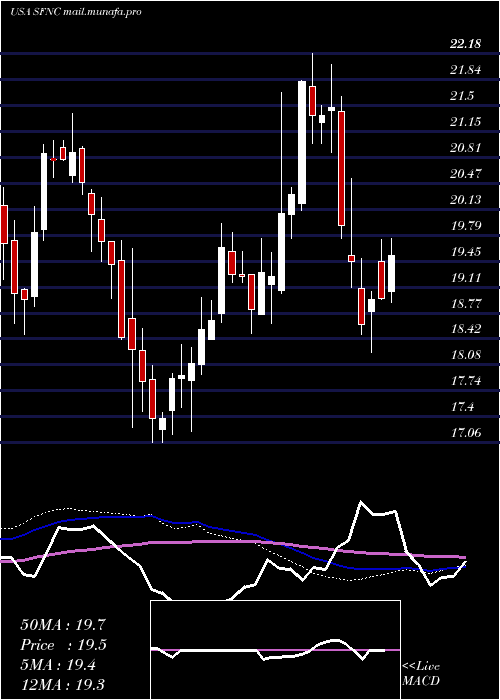Click the 17.74 price level label

pos(466,381)
